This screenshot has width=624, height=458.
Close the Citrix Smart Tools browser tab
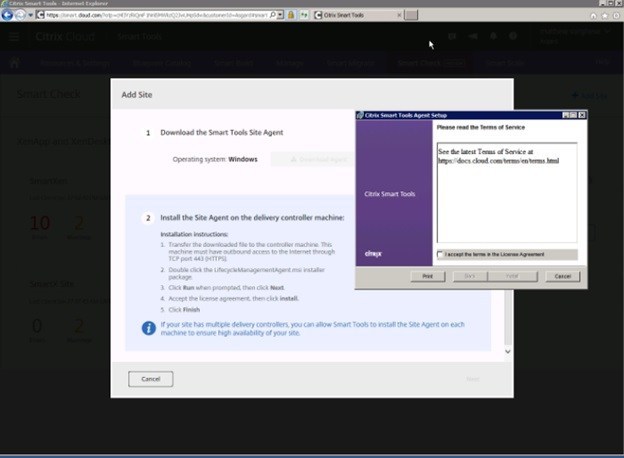pos(399,15)
